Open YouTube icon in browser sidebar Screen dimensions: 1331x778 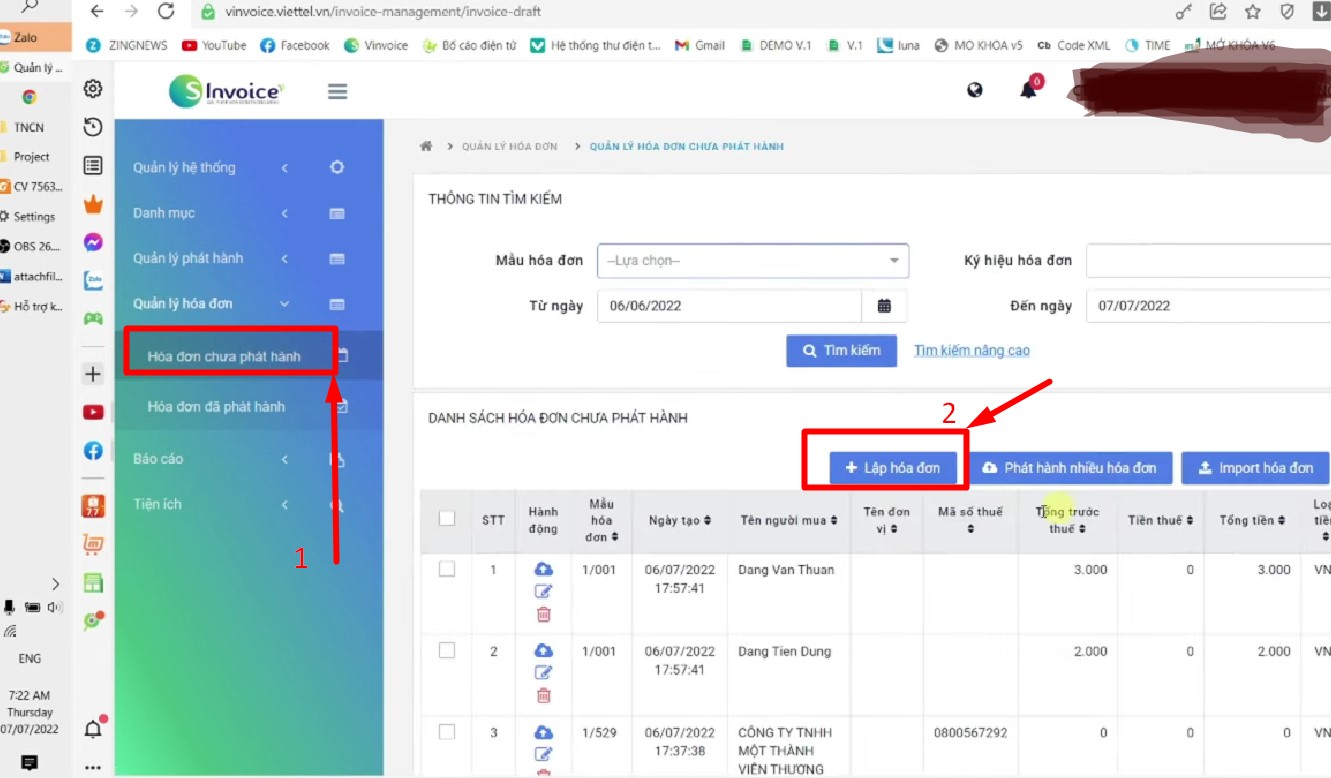93,412
